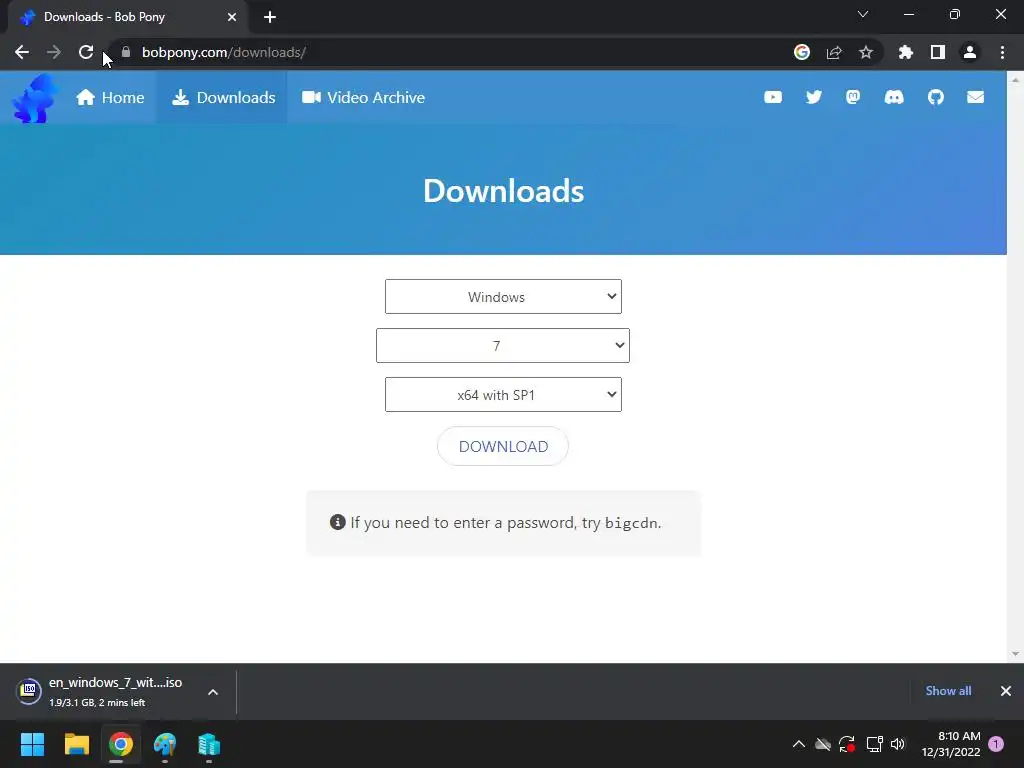Click the Bob Pony site logo

[35, 98]
